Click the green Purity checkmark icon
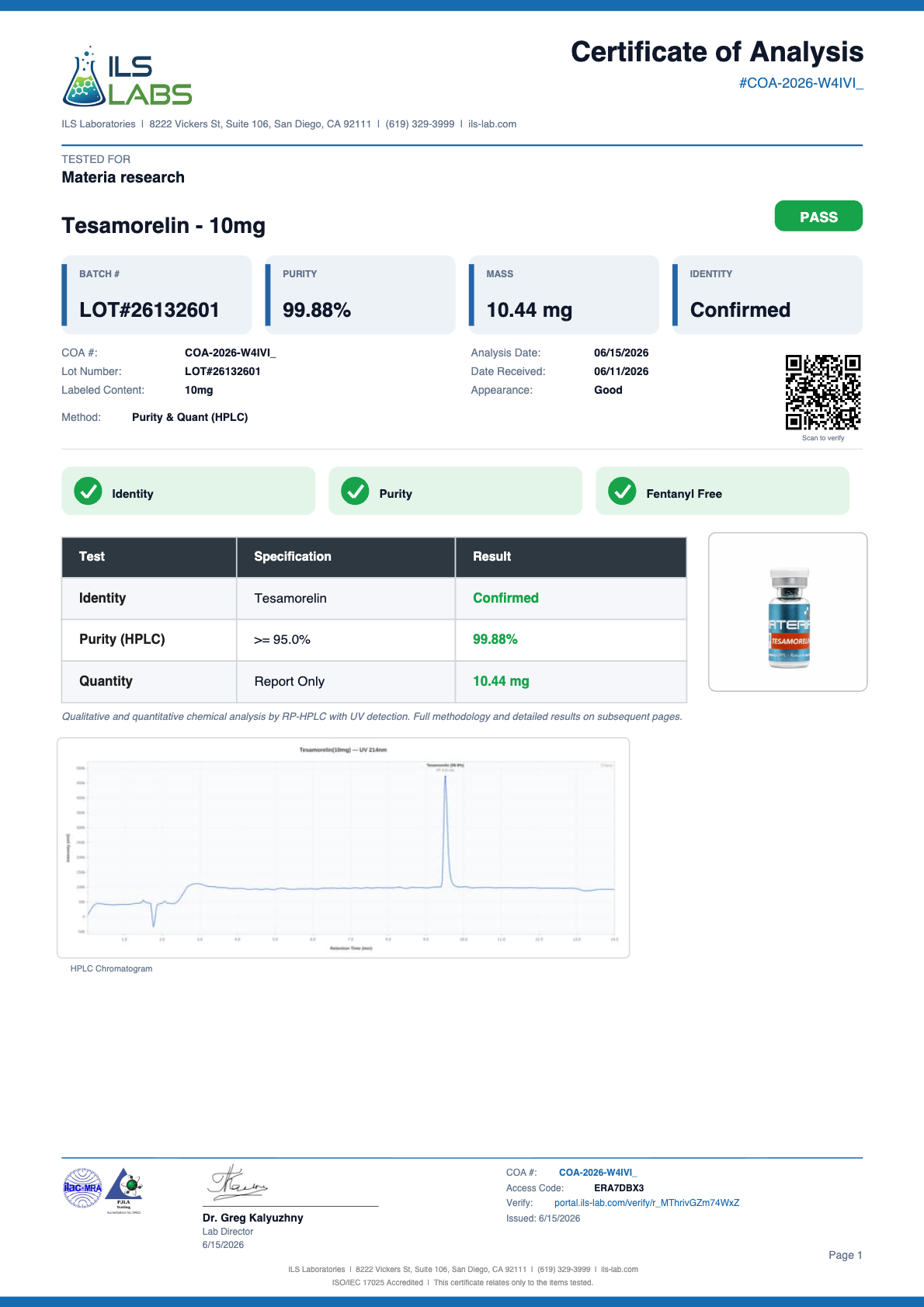 pos(355,491)
